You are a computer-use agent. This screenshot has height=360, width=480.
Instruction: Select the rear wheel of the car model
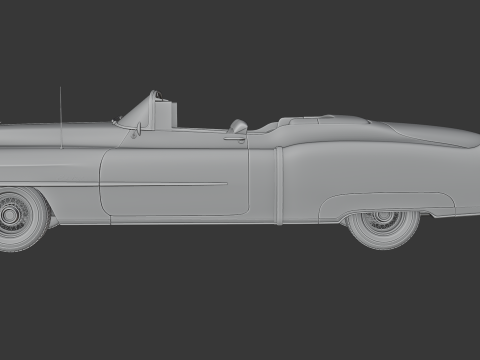(384, 230)
